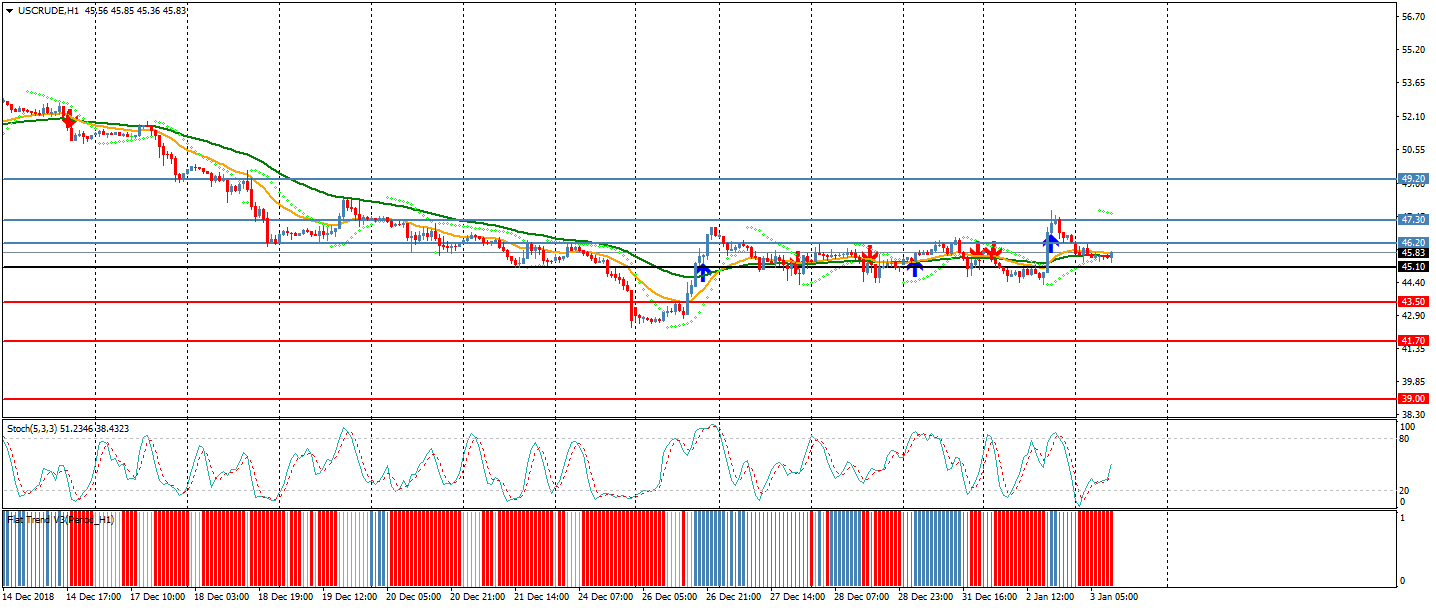Click the 14 Dec 2018 date label
1436x608 pixels.
click(28, 597)
